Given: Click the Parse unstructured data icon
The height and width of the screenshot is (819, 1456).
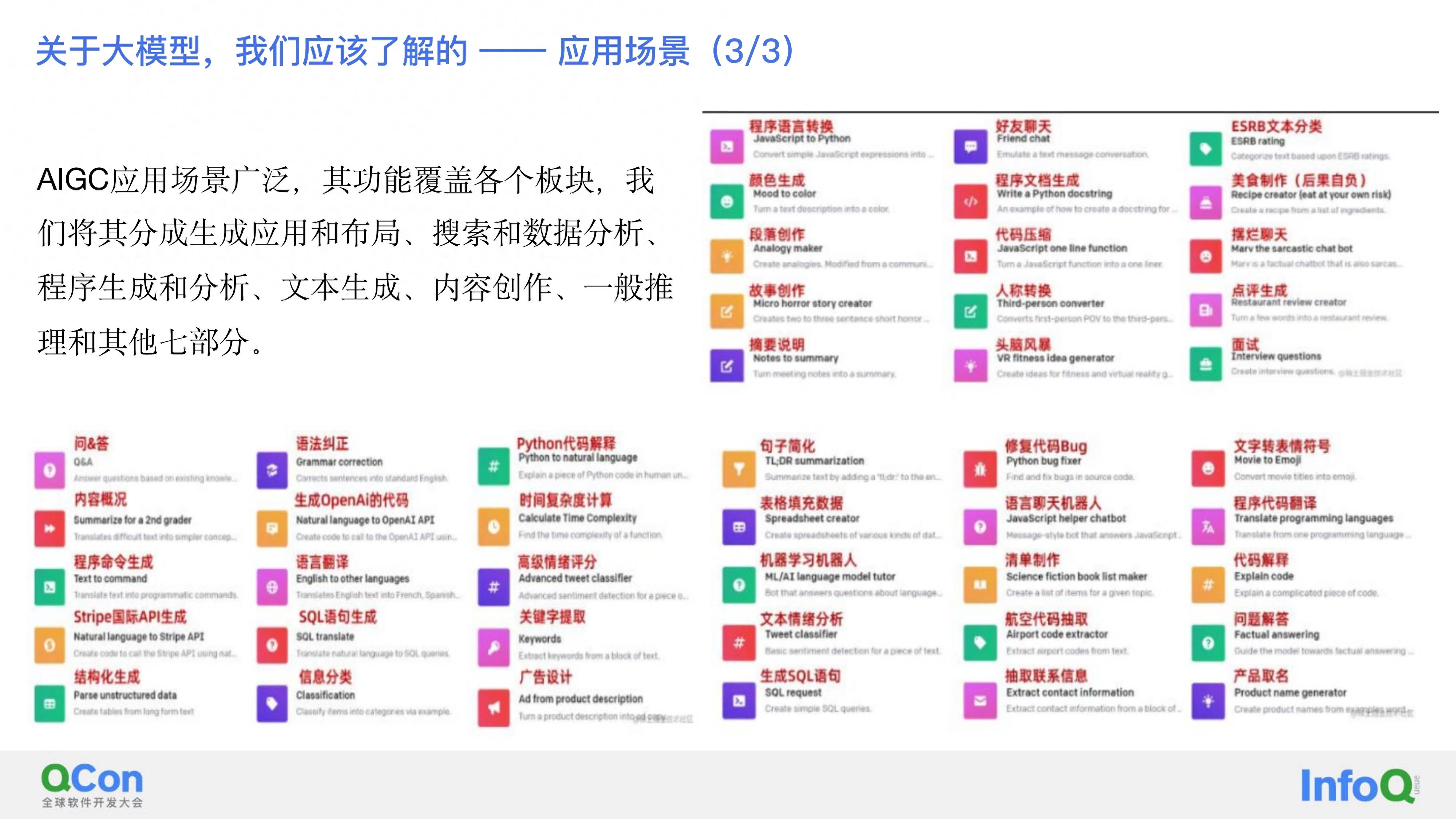Looking at the screenshot, I should (50, 704).
